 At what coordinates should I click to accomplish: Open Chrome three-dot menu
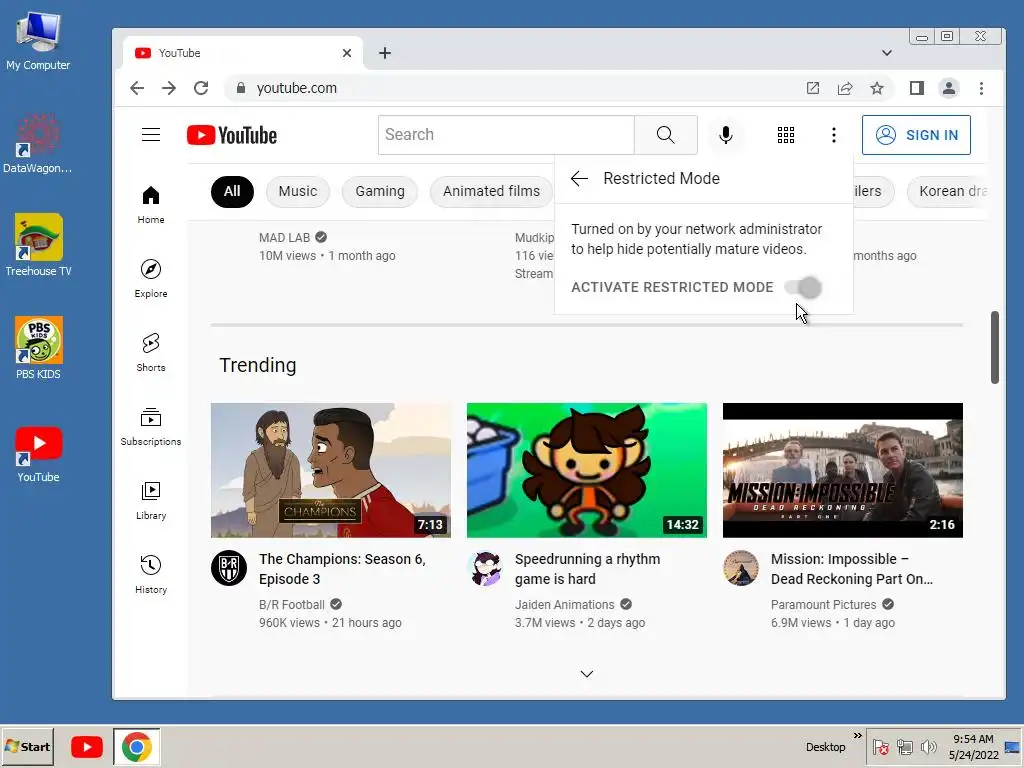click(x=981, y=88)
